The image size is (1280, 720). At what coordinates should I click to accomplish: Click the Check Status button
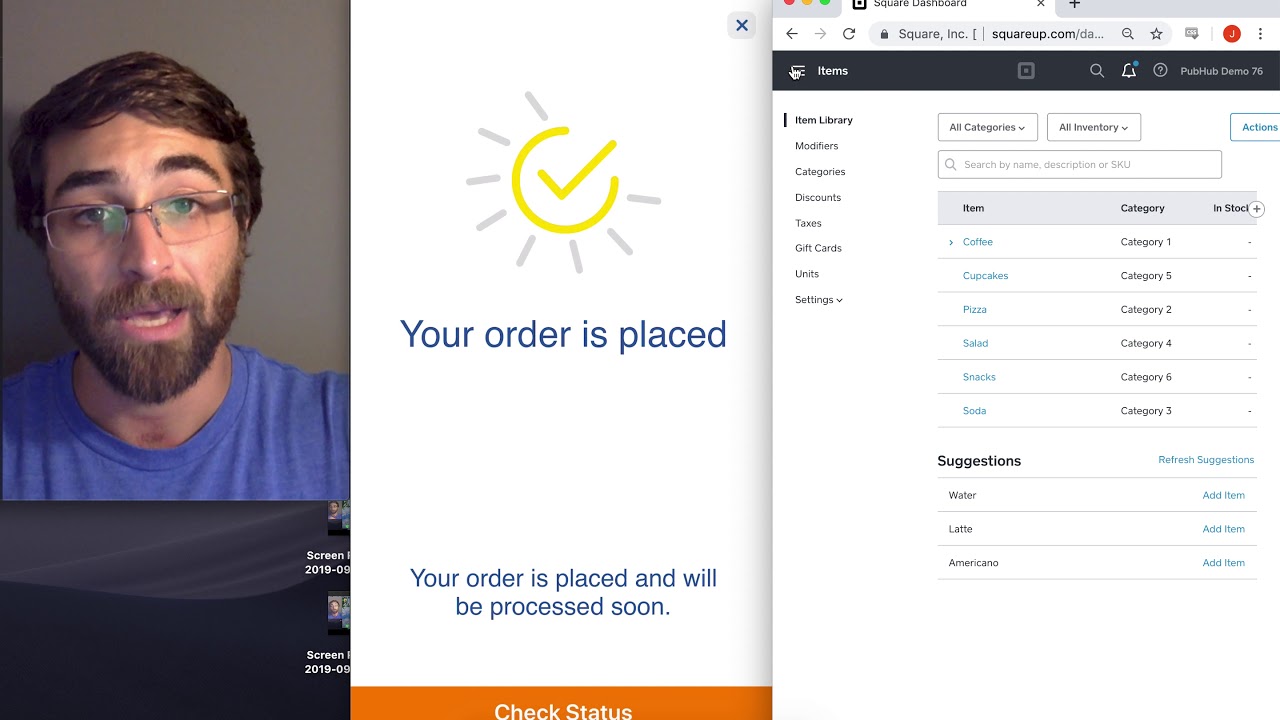pyautogui.click(x=562, y=704)
